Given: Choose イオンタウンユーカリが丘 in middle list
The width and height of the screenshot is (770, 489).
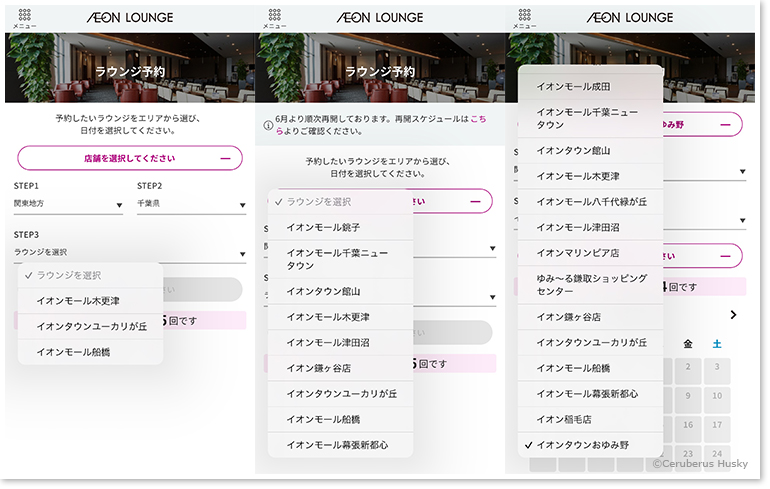Looking at the screenshot, I should coord(340,394).
